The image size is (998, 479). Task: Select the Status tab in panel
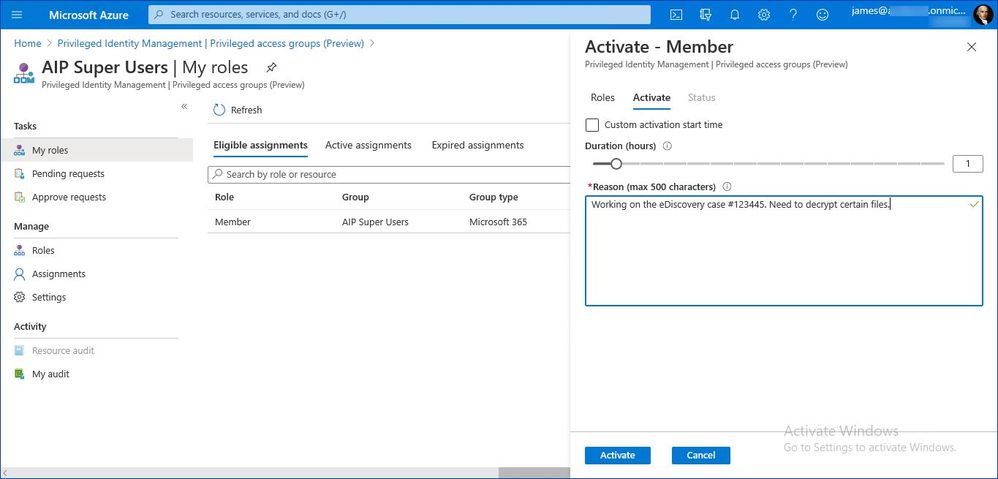701,97
